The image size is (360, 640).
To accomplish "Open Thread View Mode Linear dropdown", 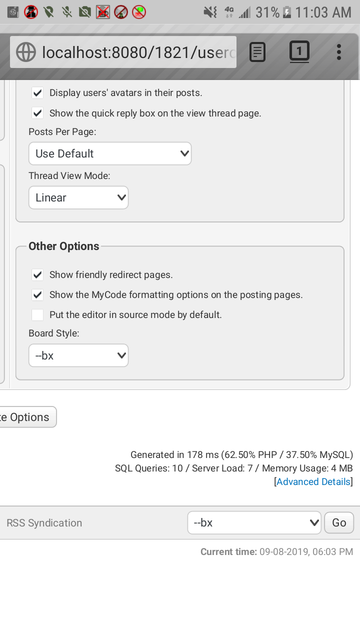I will (78, 198).
